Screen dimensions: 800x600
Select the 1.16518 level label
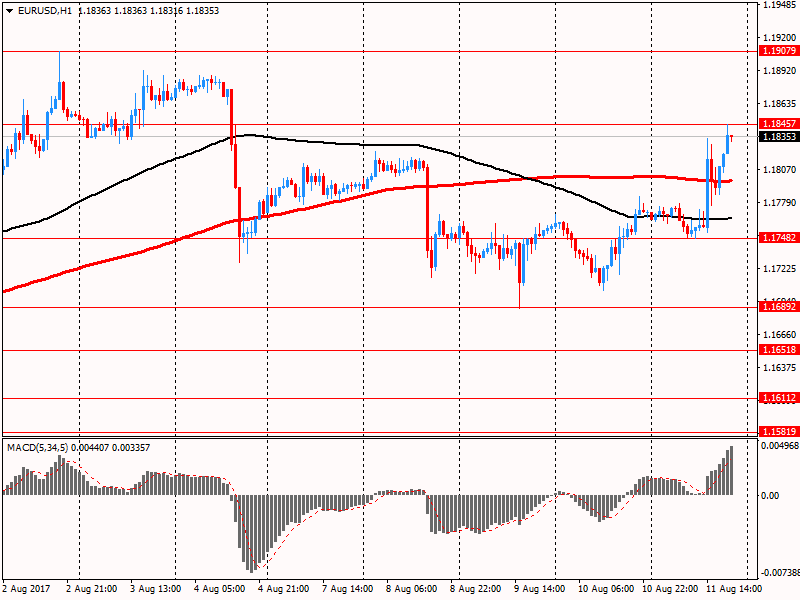coord(779,350)
